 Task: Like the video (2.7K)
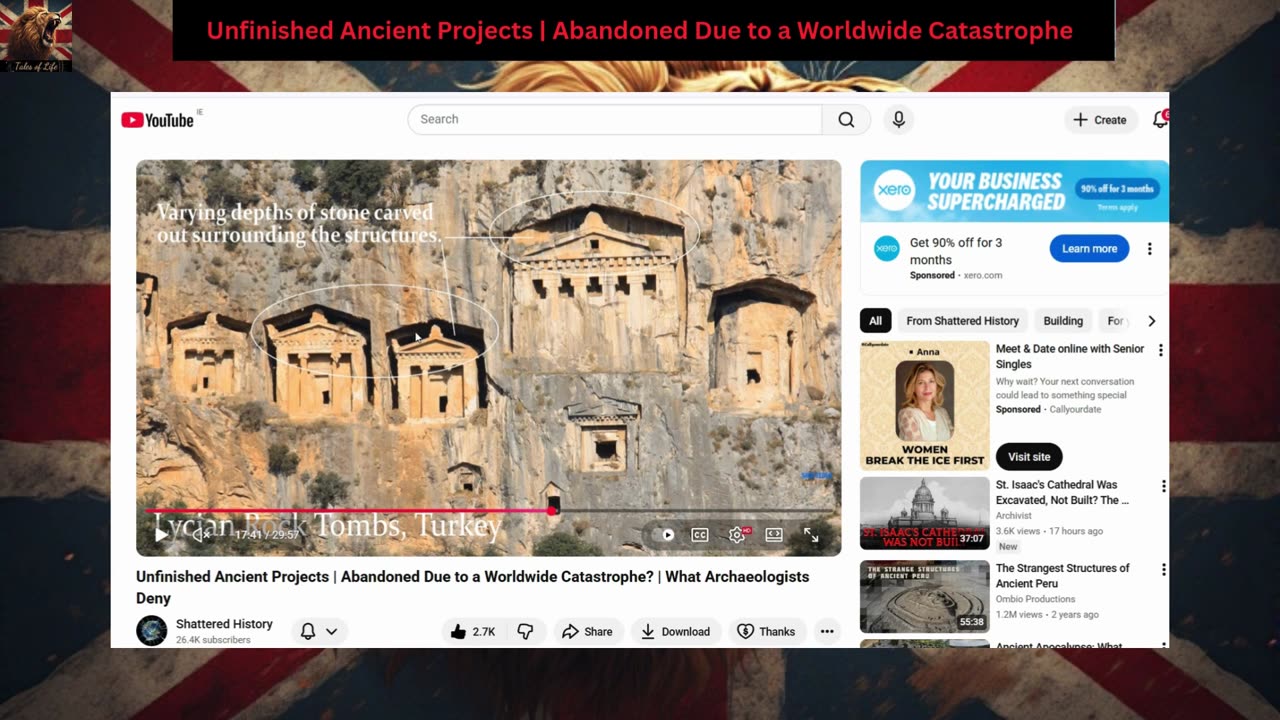(x=473, y=631)
